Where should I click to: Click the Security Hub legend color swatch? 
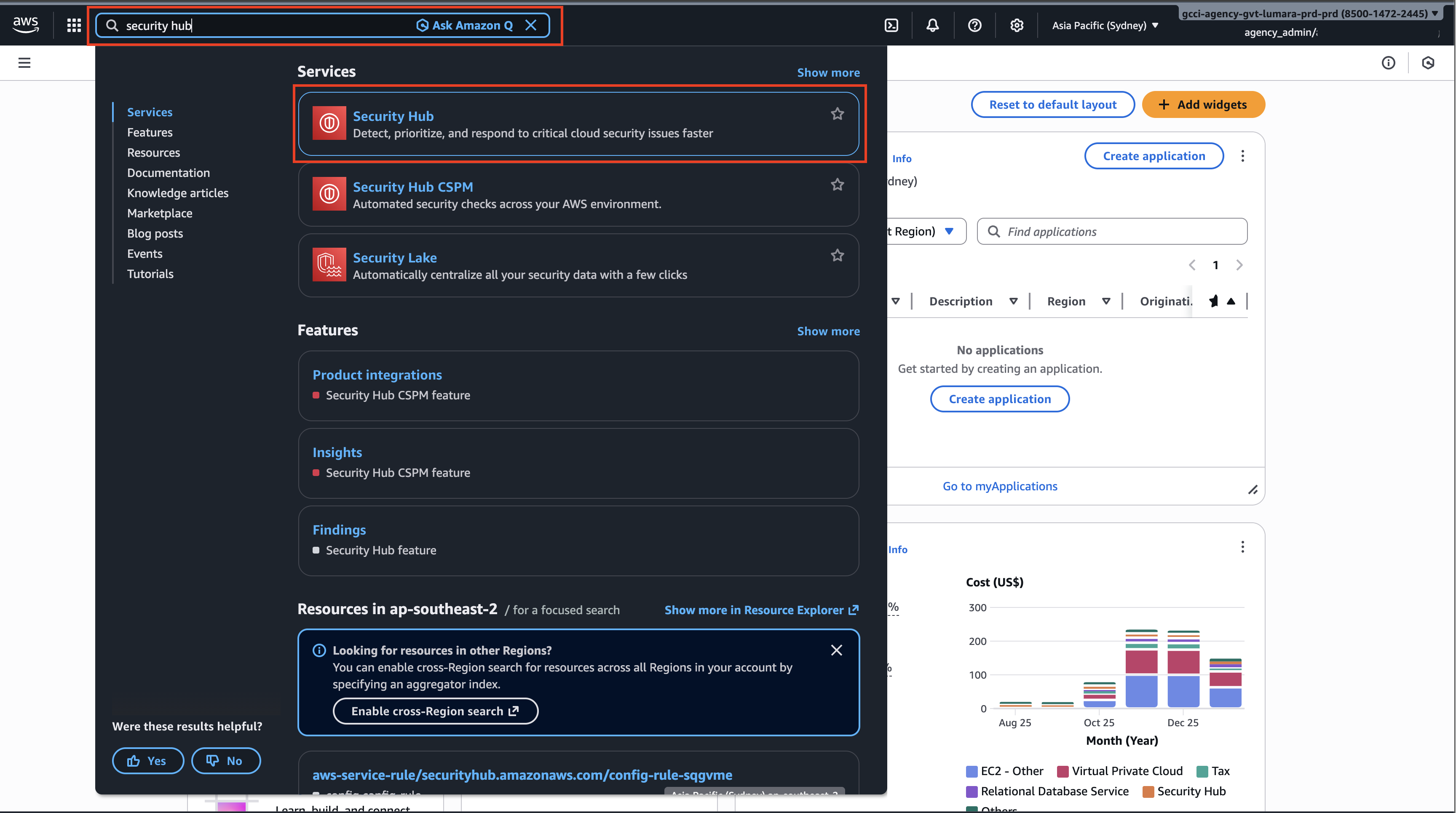click(x=1148, y=792)
